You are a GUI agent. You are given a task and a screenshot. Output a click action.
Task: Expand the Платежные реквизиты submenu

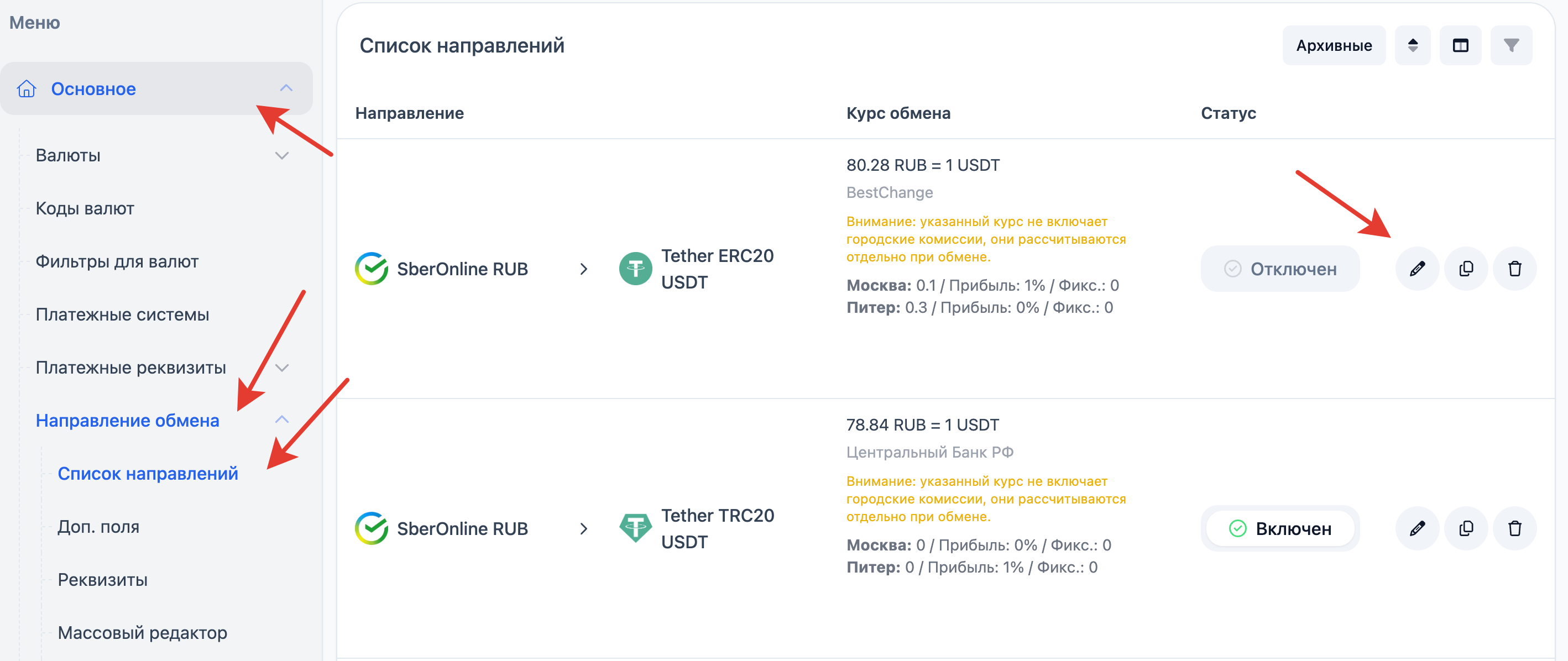pyautogui.click(x=281, y=368)
